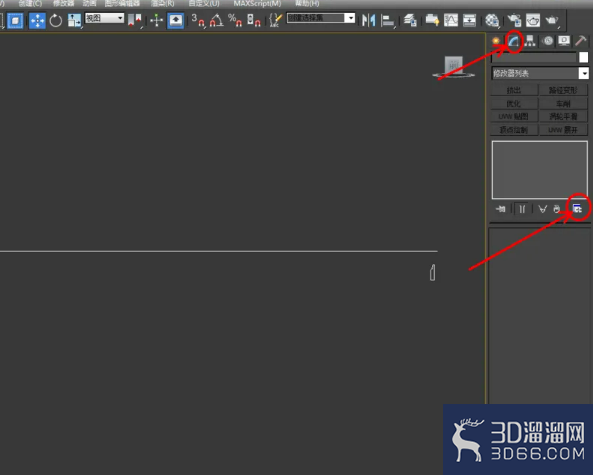Image resolution: width=593 pixels, height=475 pixels.
Task: Click the Mirror tool icon
Action: (x=368, y=20)
